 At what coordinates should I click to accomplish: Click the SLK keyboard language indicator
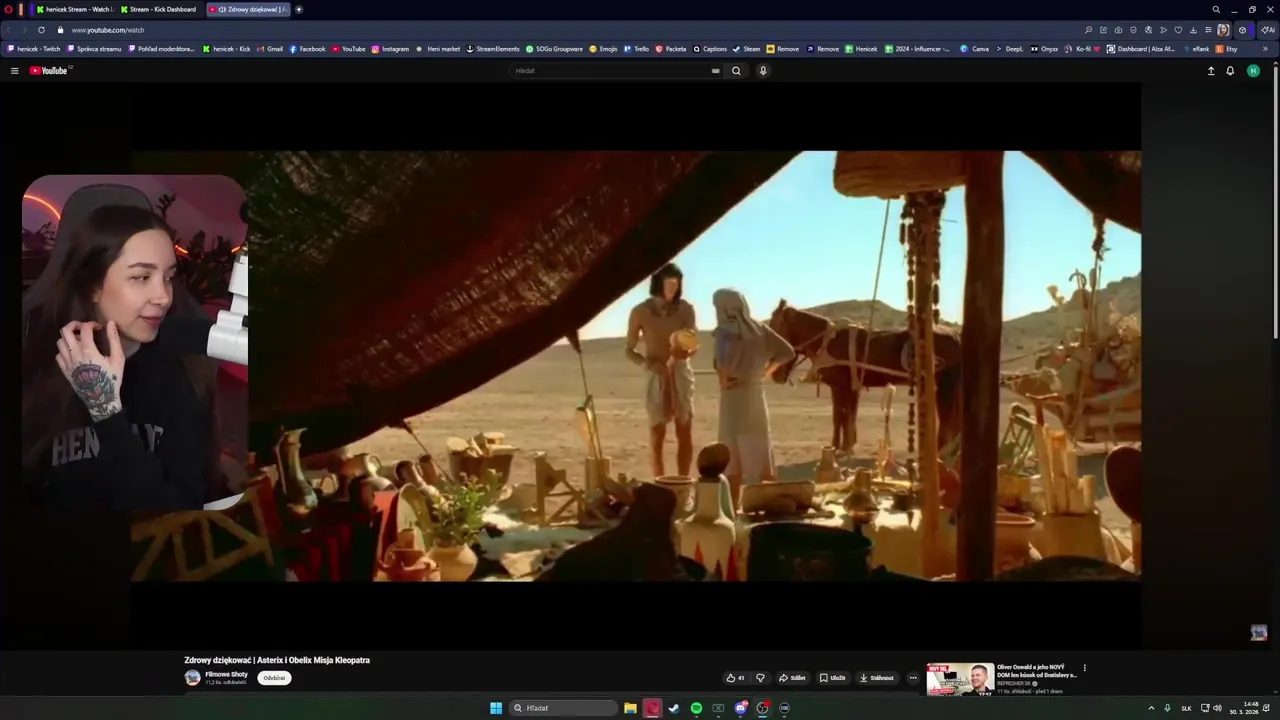(1186, 708)
